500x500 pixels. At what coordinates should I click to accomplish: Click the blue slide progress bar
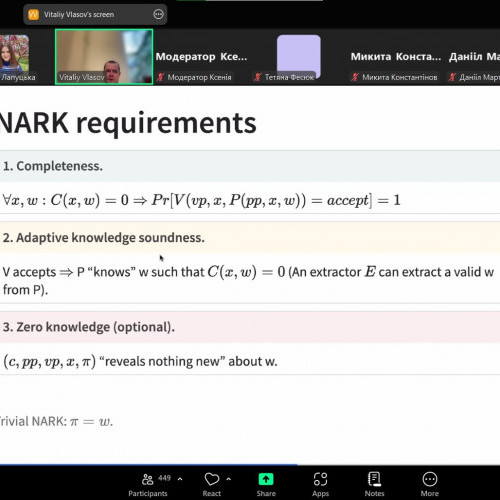tap(149, 464)
